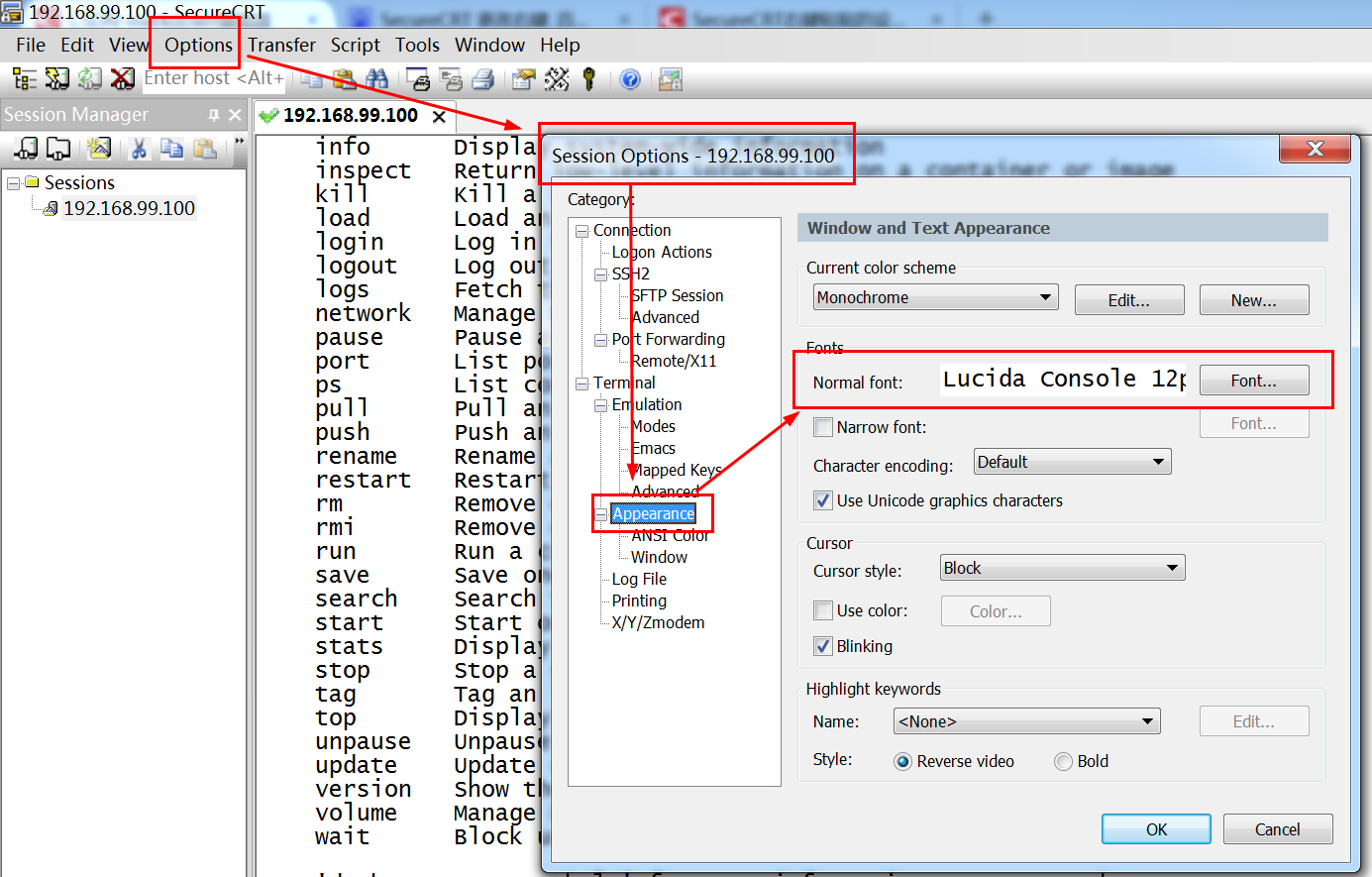The image size is (1372, 877).
Task: Enable the cursor Use color checkbox
Action: pyautogui.click(x=822, y=610)
